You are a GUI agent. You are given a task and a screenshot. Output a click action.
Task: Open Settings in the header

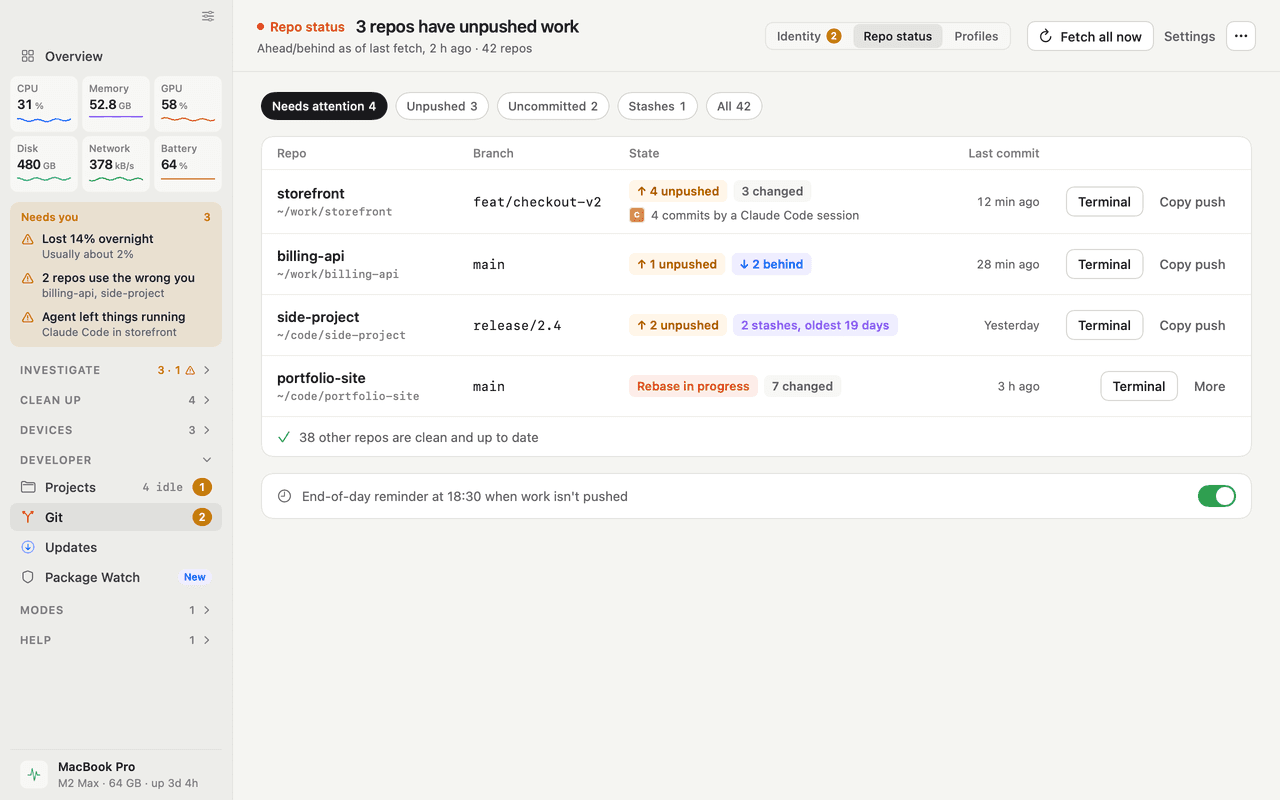[x=1189, y=36]
